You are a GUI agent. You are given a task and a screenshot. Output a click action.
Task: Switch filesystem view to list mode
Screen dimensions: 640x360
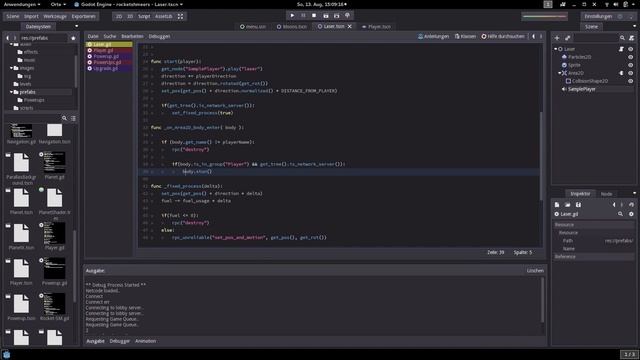tap(73, 118)
